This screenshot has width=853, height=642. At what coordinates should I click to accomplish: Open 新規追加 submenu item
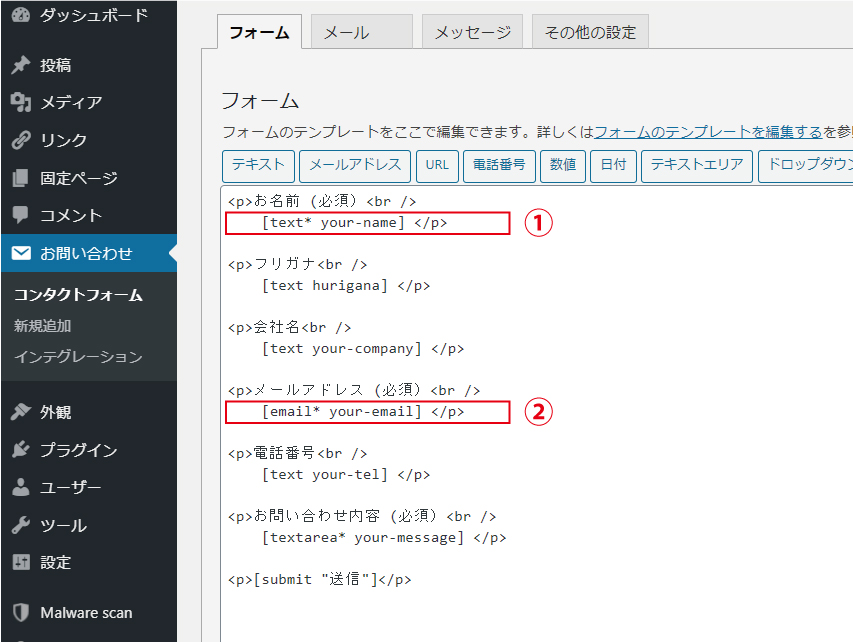[43, 326]
